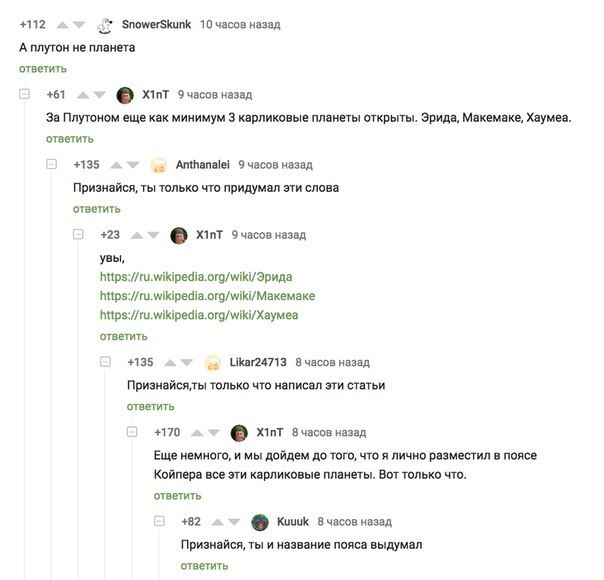The width and height of the screenshot is (604, 580).
Task: Upvote Likar24713's +135 comment
Action: click(170, 363)
